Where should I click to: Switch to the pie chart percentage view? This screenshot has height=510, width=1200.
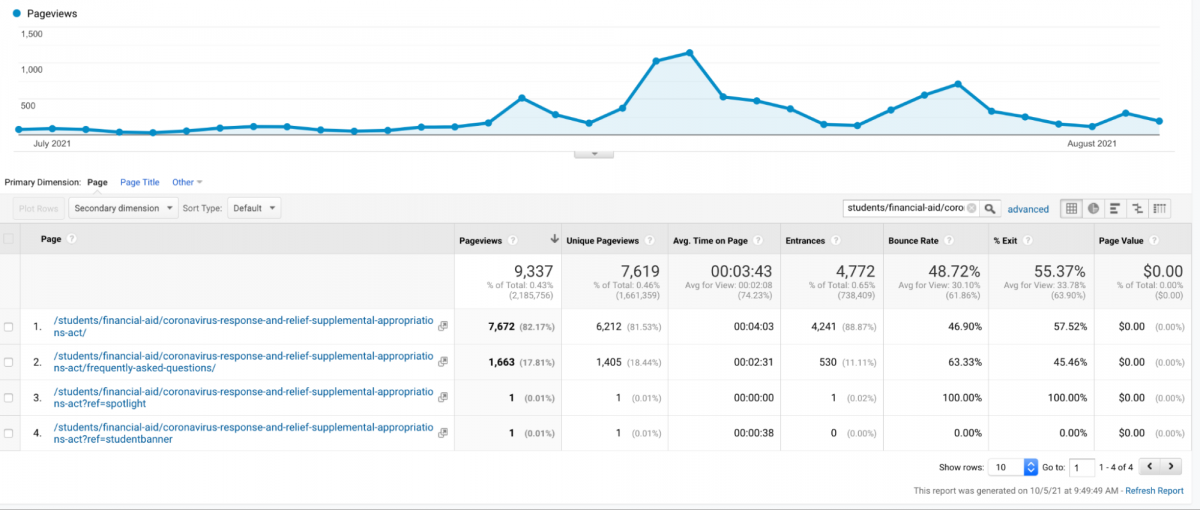point(1094,208)
